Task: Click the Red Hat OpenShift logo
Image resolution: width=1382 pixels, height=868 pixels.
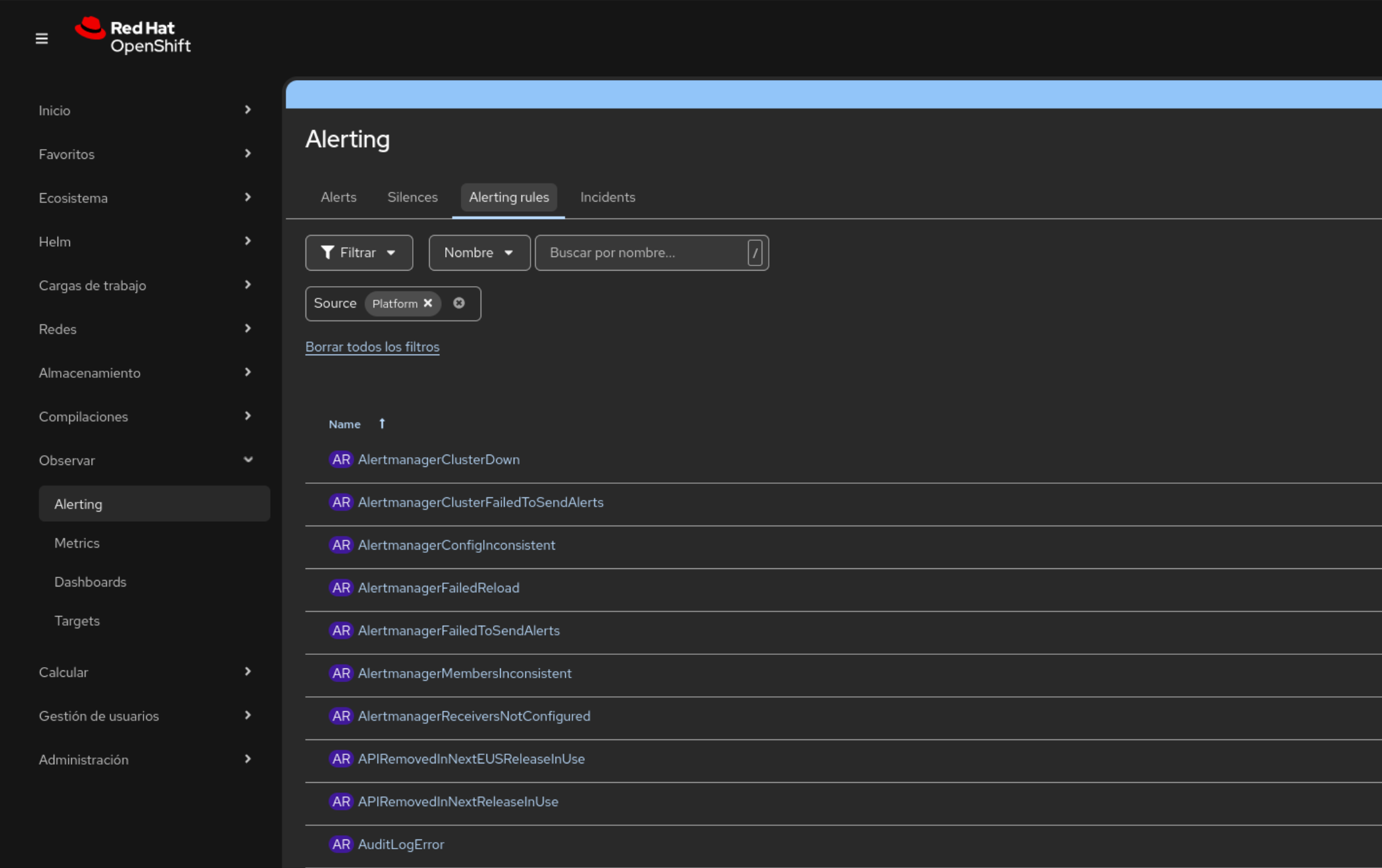Action: tap(133, 36)
